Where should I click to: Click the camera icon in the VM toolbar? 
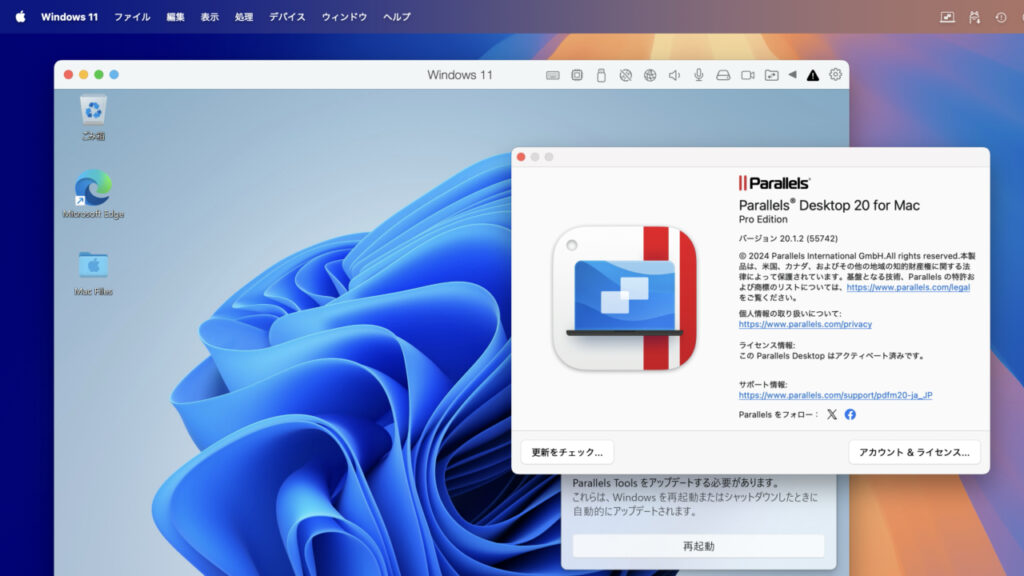[x=746, y=74]
